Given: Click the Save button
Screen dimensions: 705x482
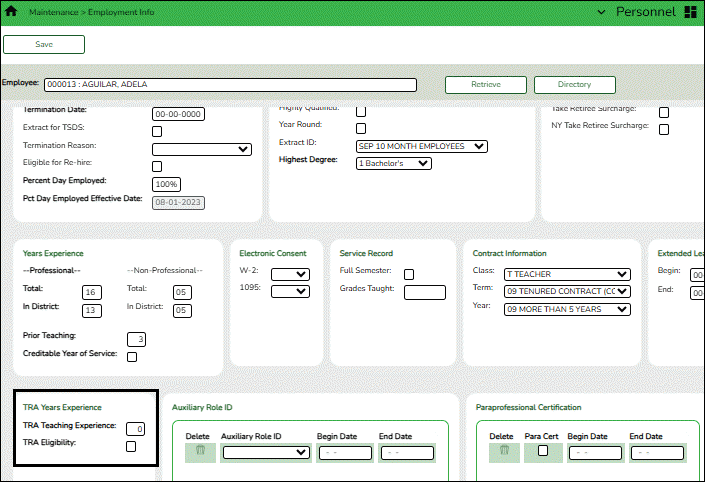Looking at the screenshot, I should tap(44, 44).
